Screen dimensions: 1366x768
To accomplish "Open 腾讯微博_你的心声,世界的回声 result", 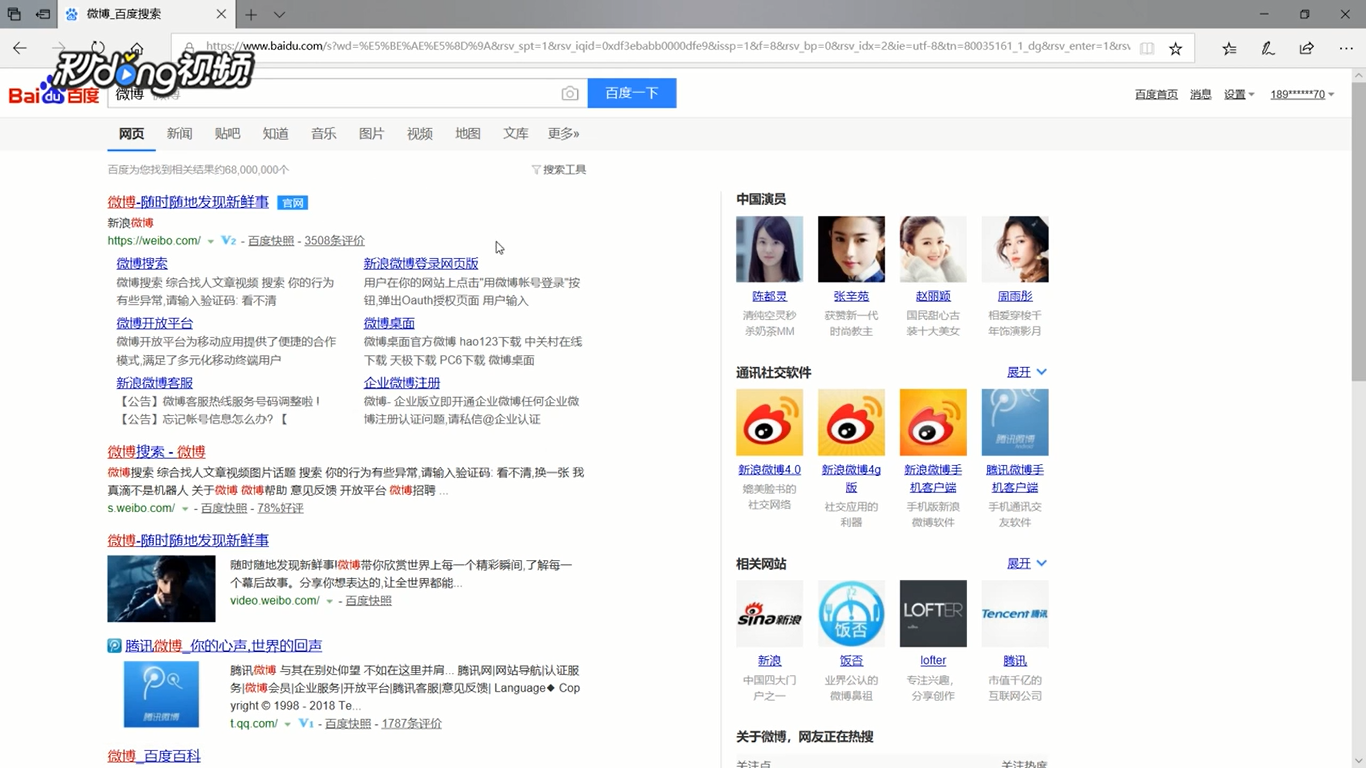I will point(223,646).
